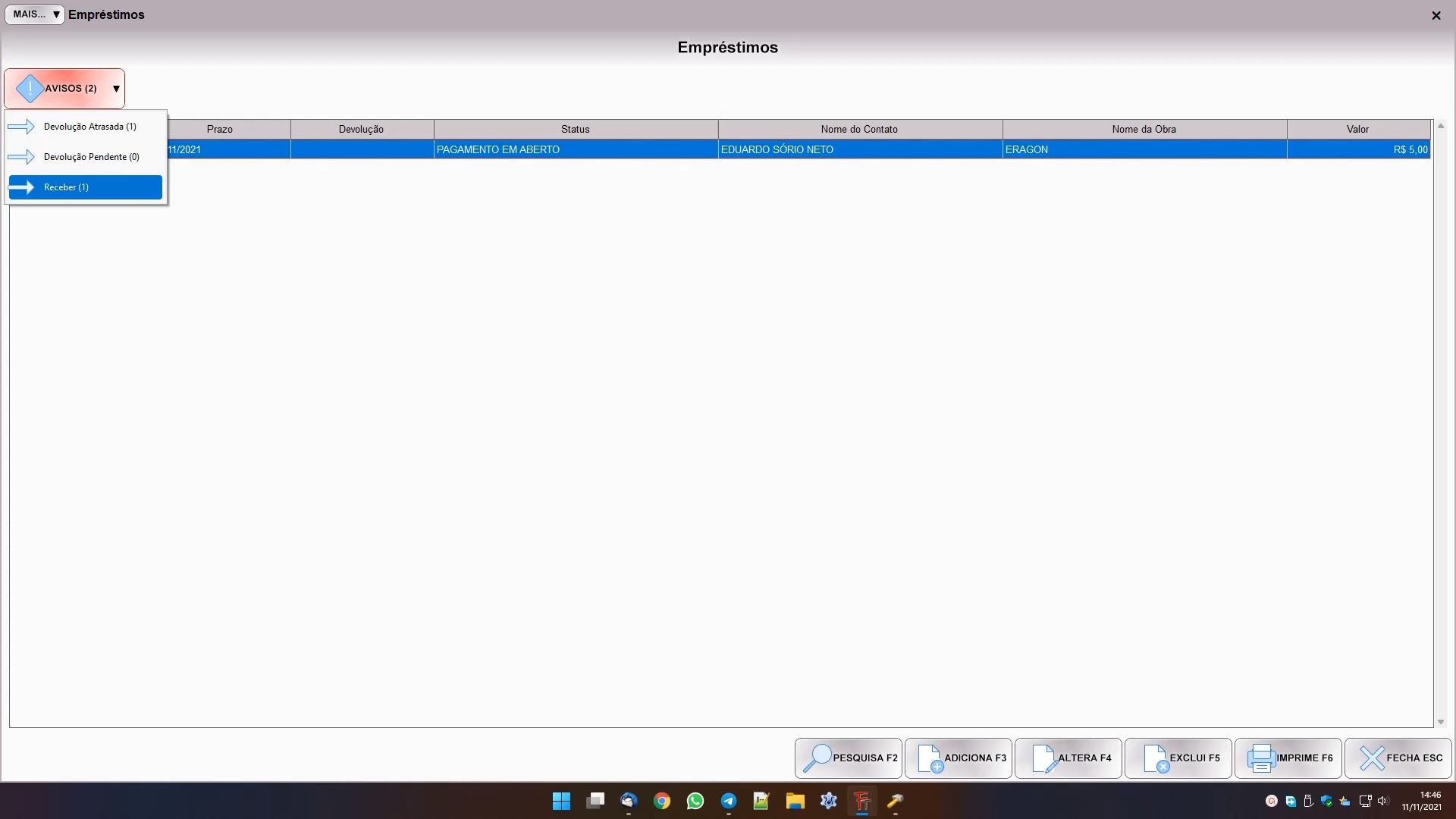The image size is (1456, 819).
Task: Open Telegram from the taskbar
Action: 728,801
